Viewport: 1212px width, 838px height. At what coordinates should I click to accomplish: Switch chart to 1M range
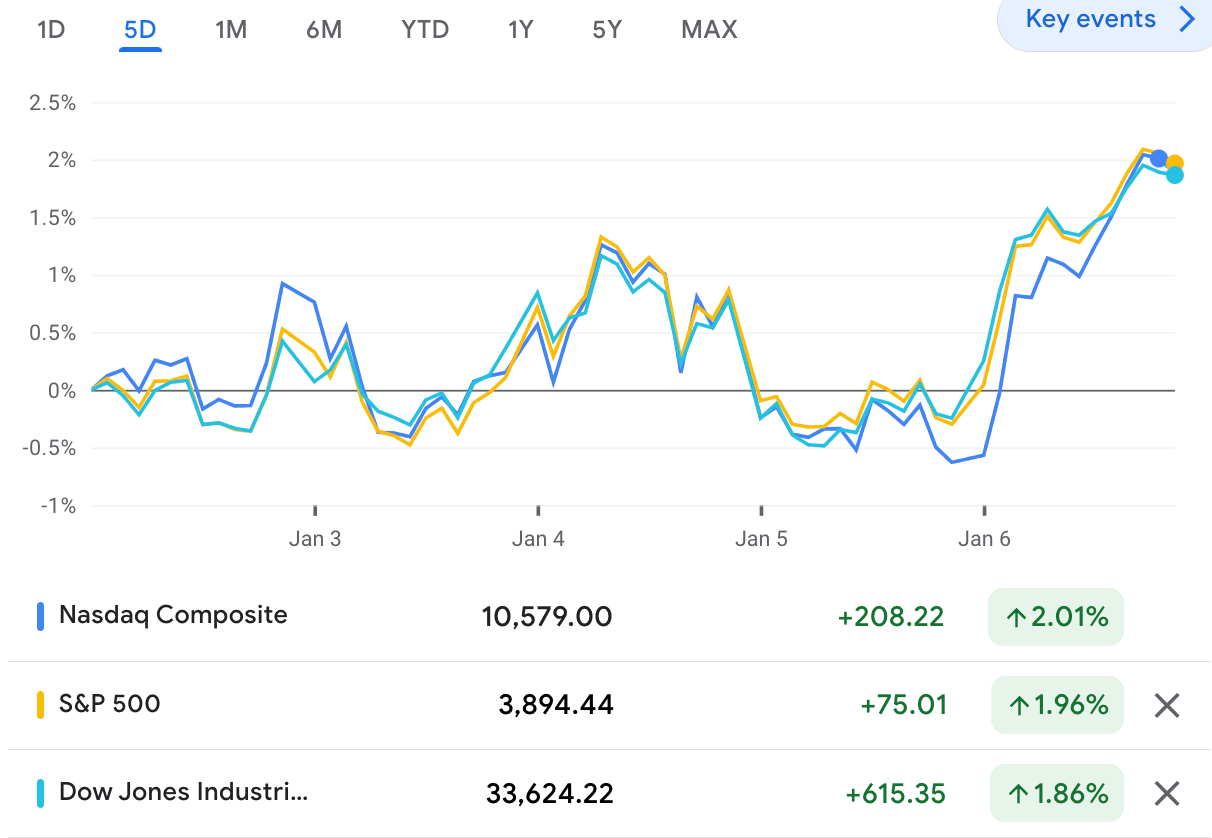[x=230, y=30]
